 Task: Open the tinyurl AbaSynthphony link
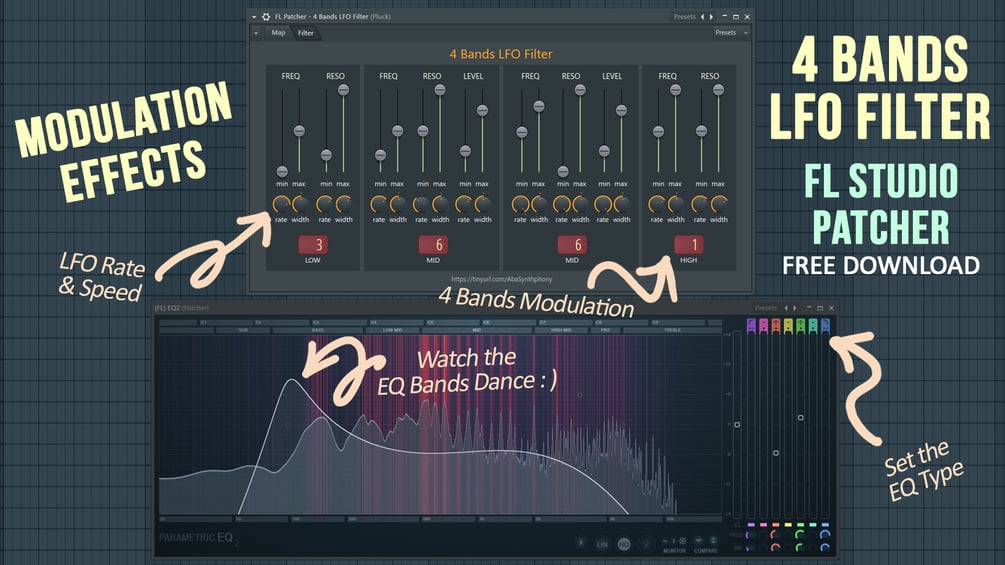[x=502, y=279]
